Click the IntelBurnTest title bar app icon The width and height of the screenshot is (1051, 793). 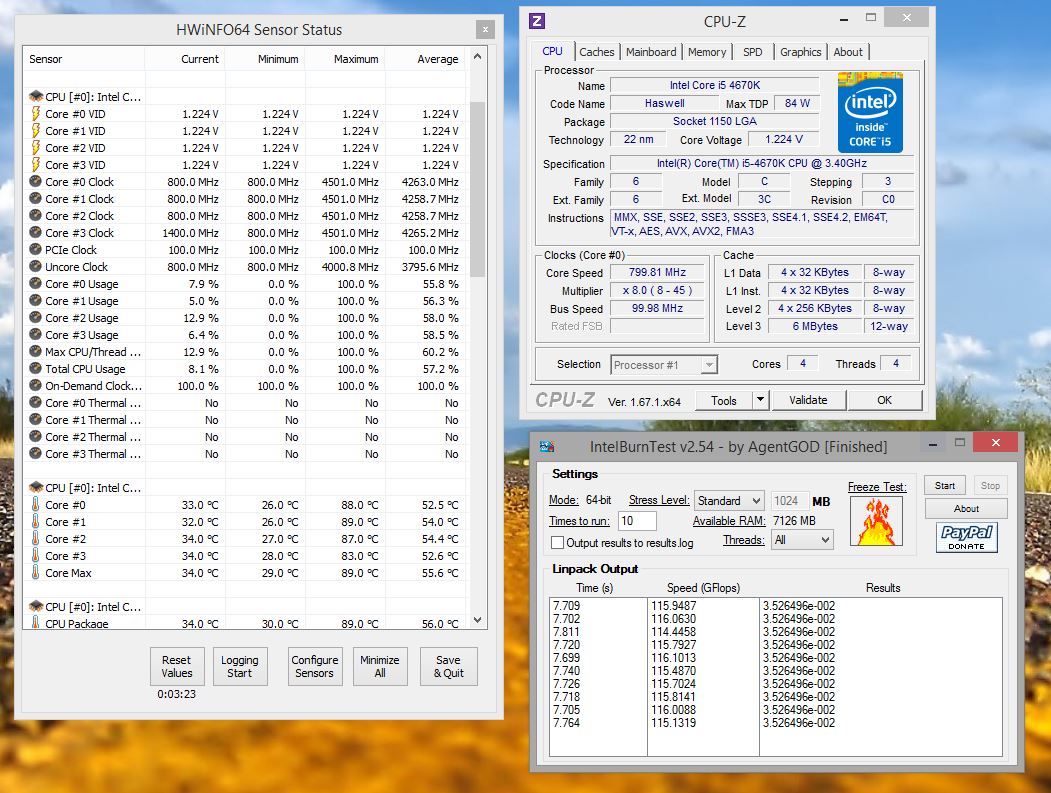pyautogui.click(x=547, y=446)
